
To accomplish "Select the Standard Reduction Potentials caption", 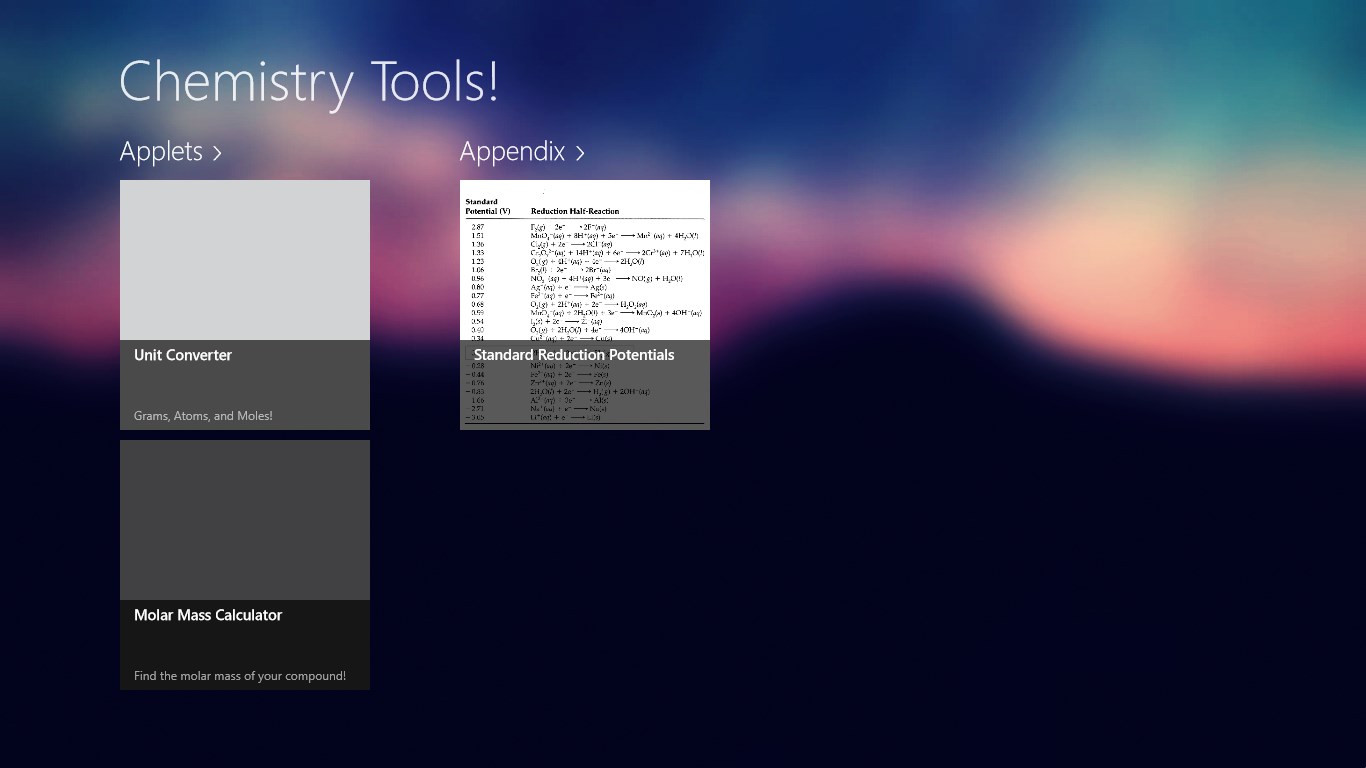I will tap(574, 355).
